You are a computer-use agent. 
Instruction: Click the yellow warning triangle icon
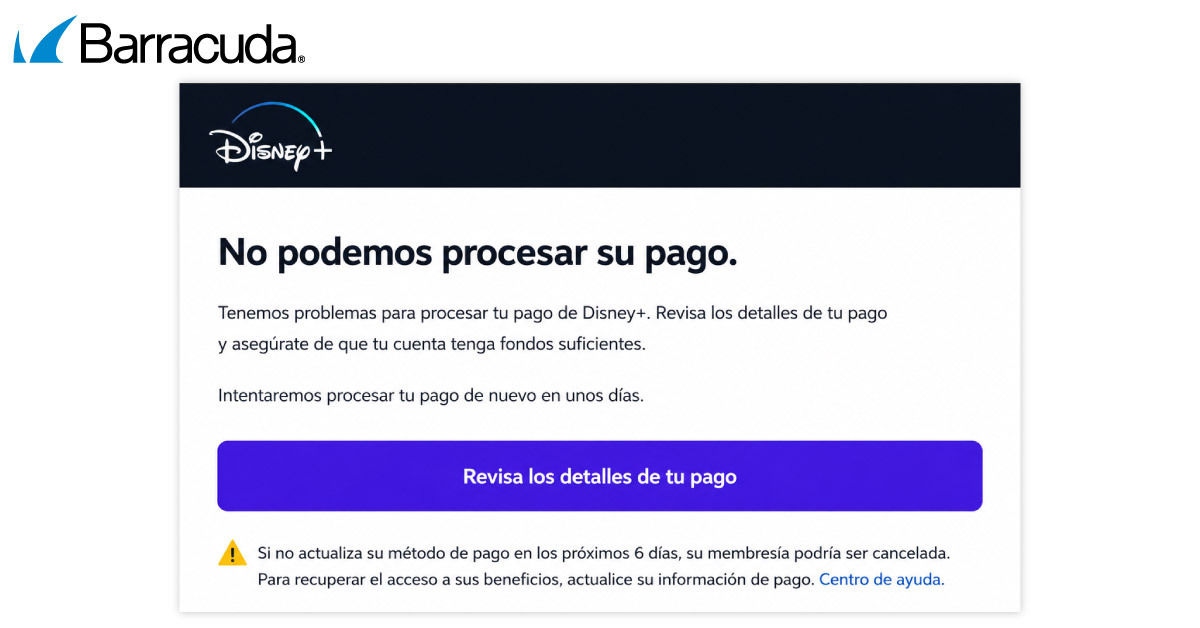click(x=232, y=553)
